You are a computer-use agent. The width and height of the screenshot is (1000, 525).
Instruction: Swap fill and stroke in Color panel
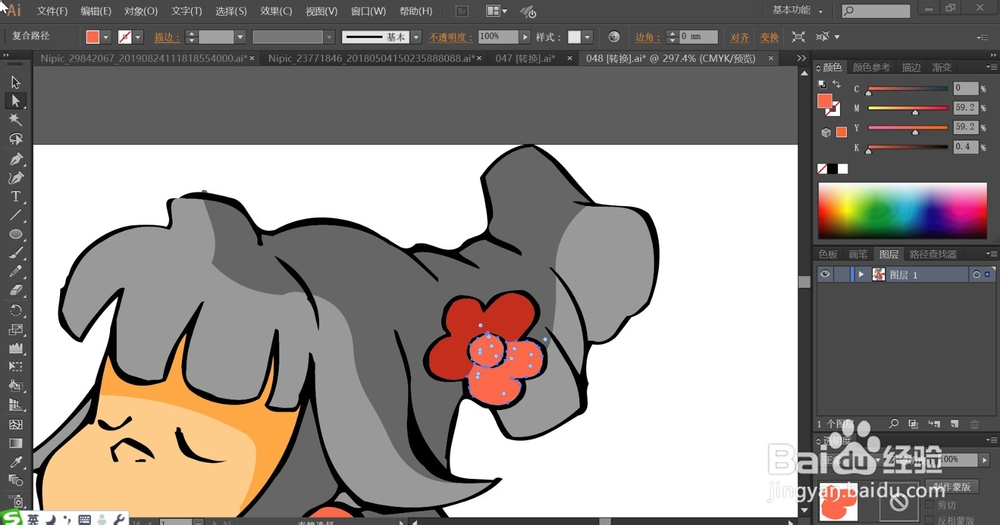click(836, 84)
